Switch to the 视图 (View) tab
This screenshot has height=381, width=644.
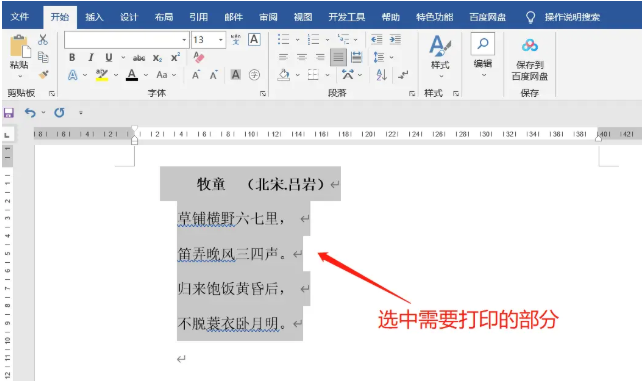pyautogui.click(x=303, y=17)
